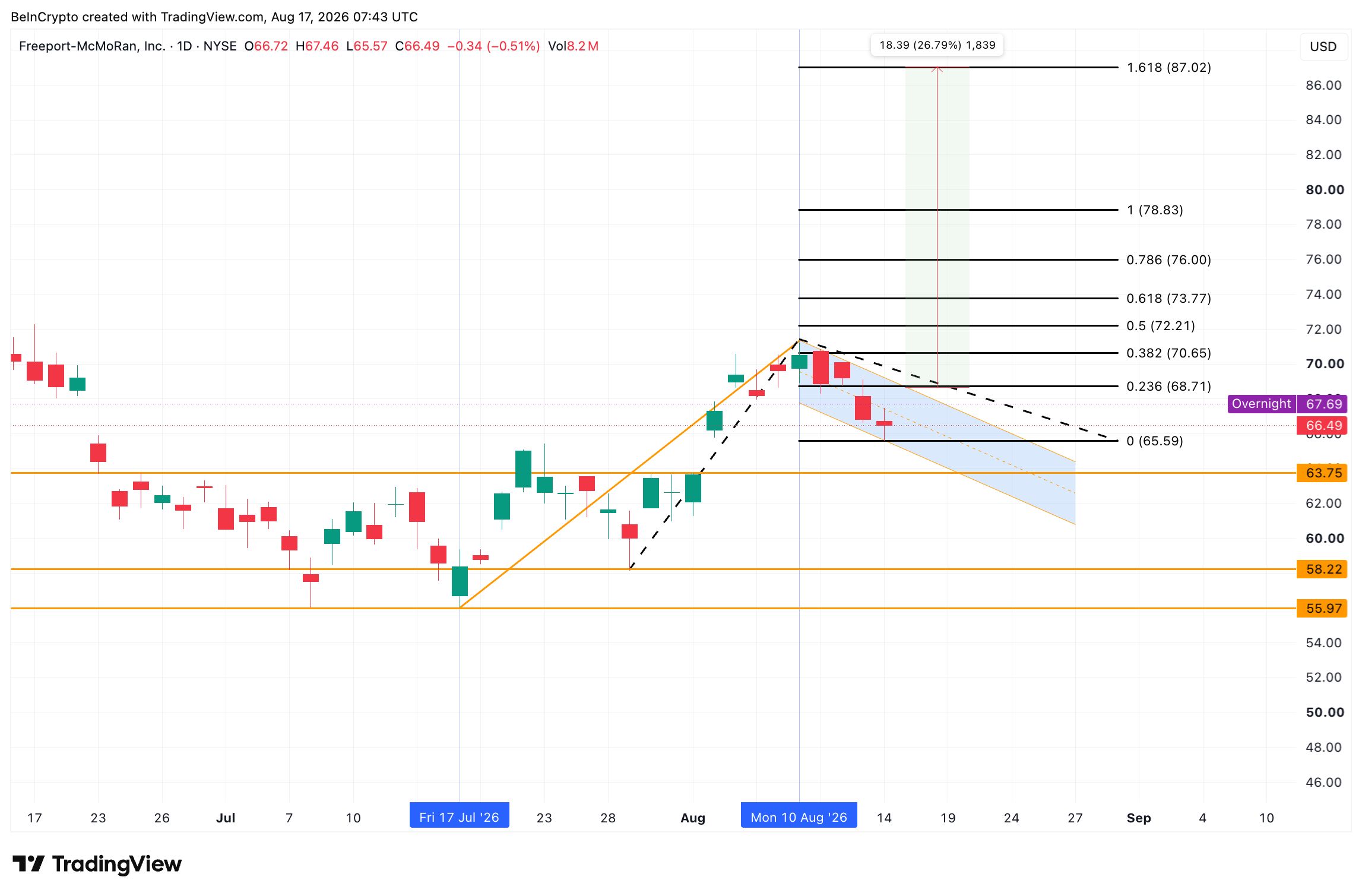Click the 19 date tick on the time axis
1362x896 pixels.
pos(948,818)
